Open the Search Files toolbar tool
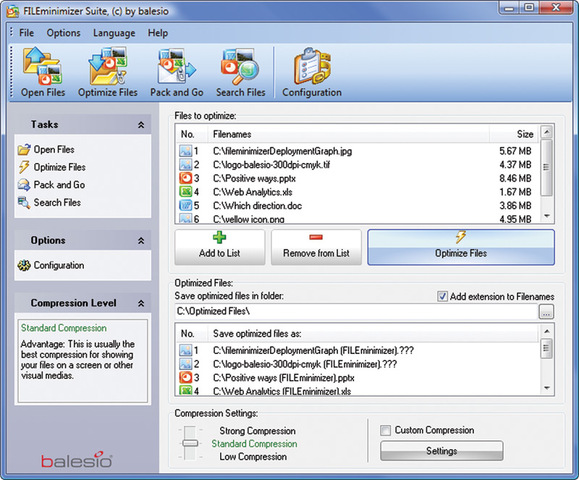This screenshot has width=579, height=480. coord(240,72)
